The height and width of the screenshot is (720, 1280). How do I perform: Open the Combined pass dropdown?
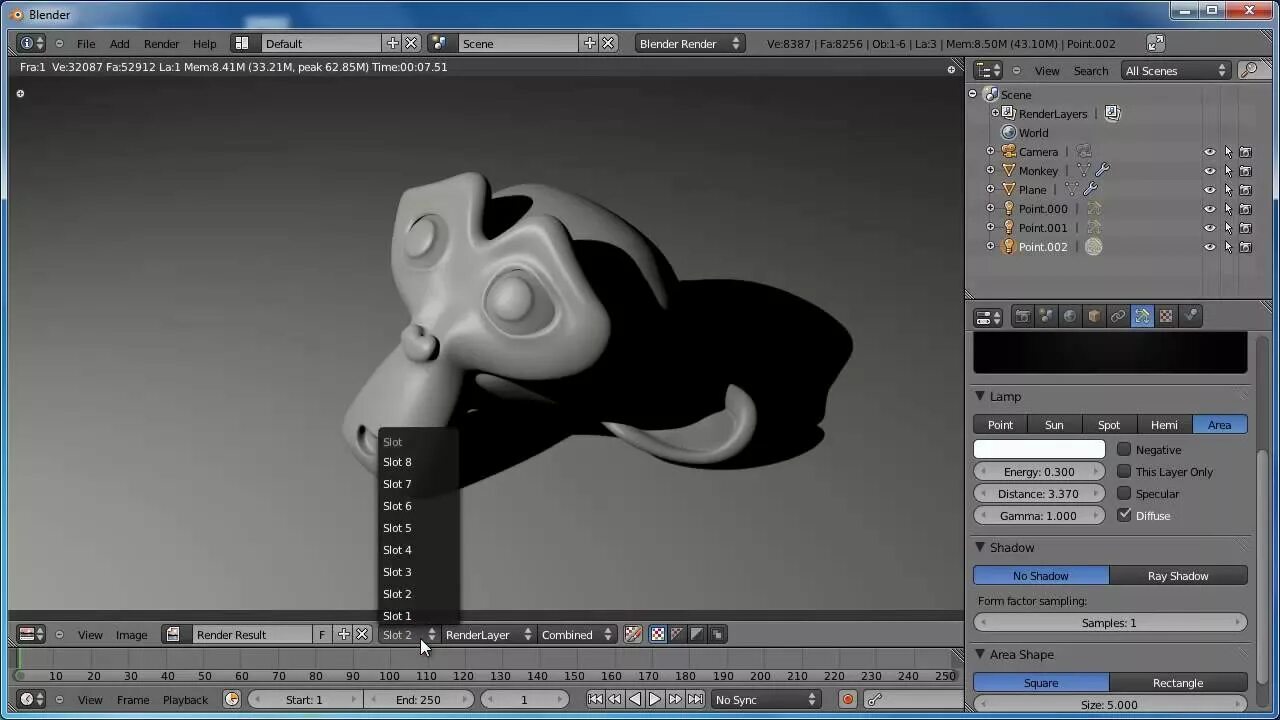click(x=576, y=634)
